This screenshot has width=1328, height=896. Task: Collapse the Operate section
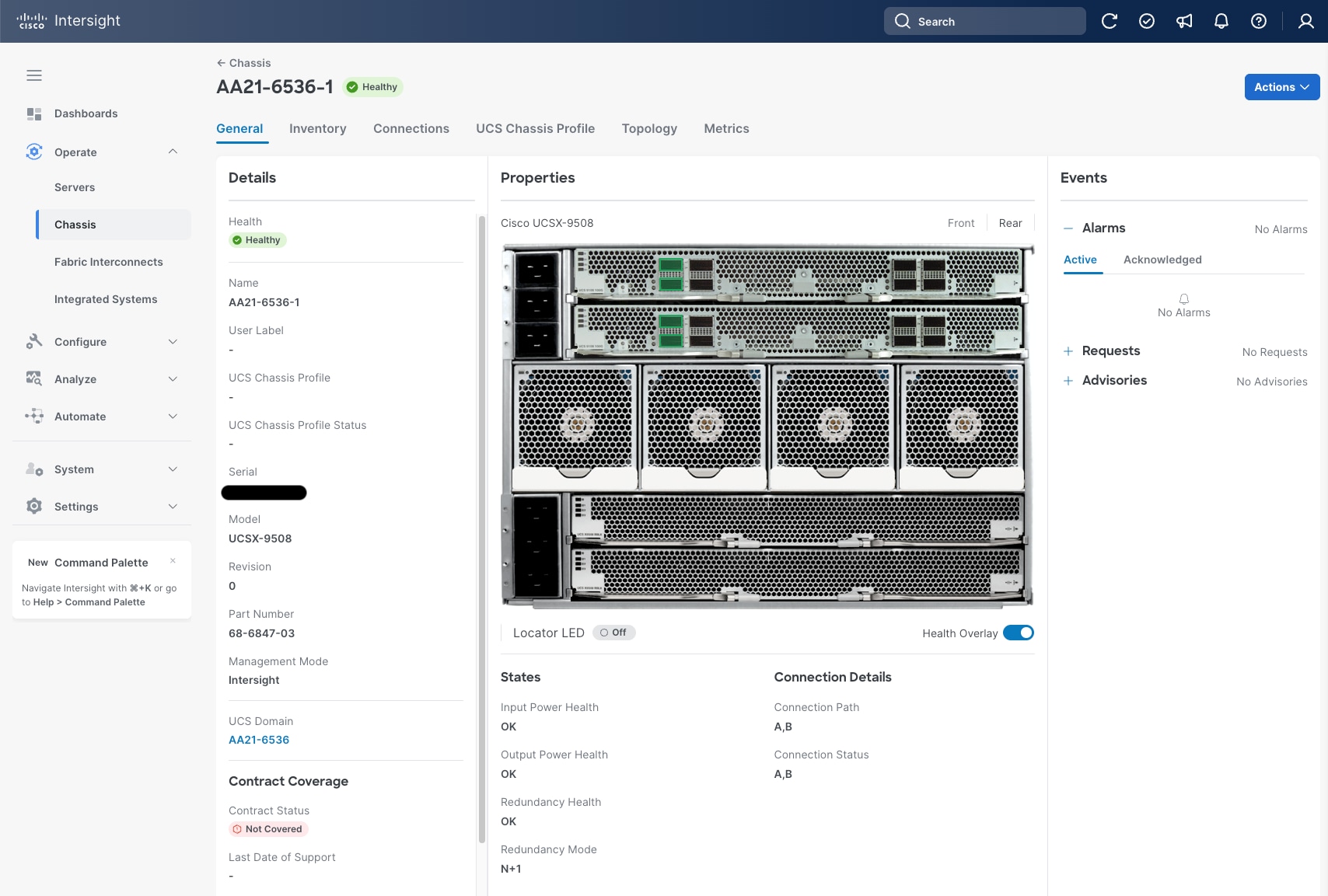(173, 152)
